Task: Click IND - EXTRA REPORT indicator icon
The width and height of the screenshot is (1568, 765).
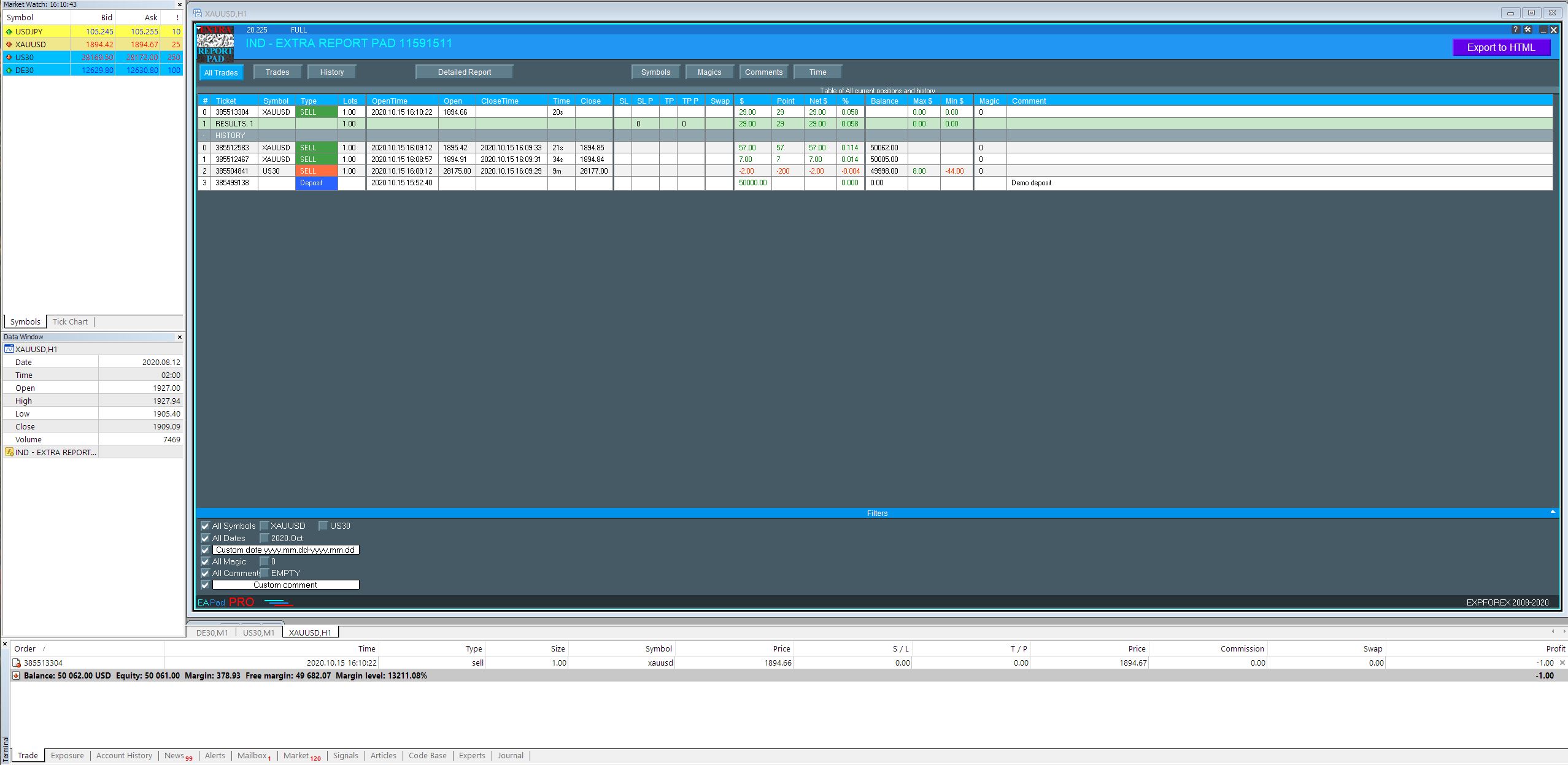Action: (x=9, y=452)
